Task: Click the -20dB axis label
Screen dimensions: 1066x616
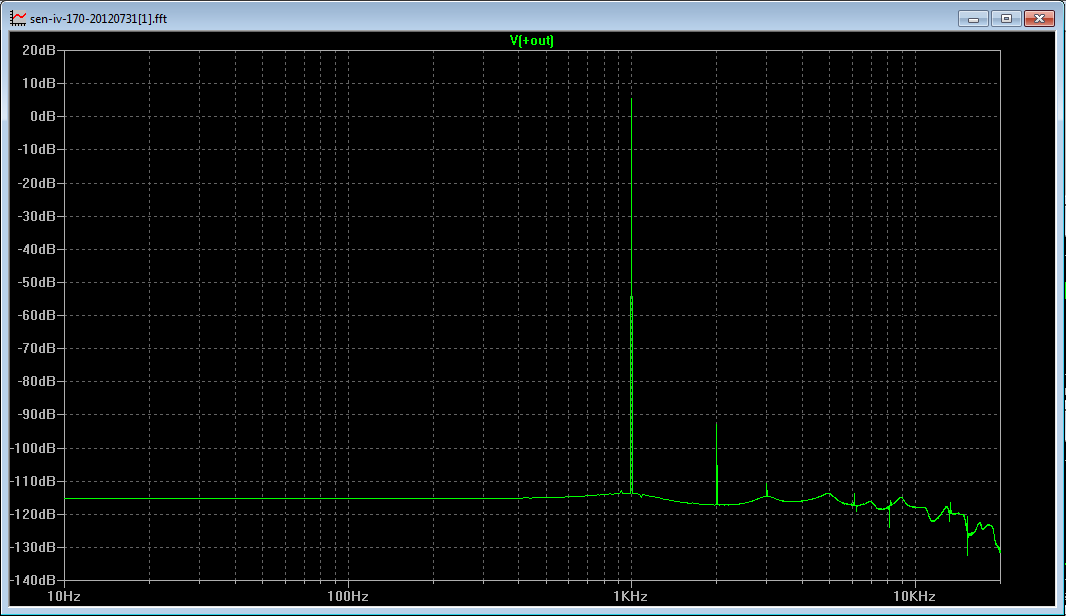Action: tap(36, 183)
